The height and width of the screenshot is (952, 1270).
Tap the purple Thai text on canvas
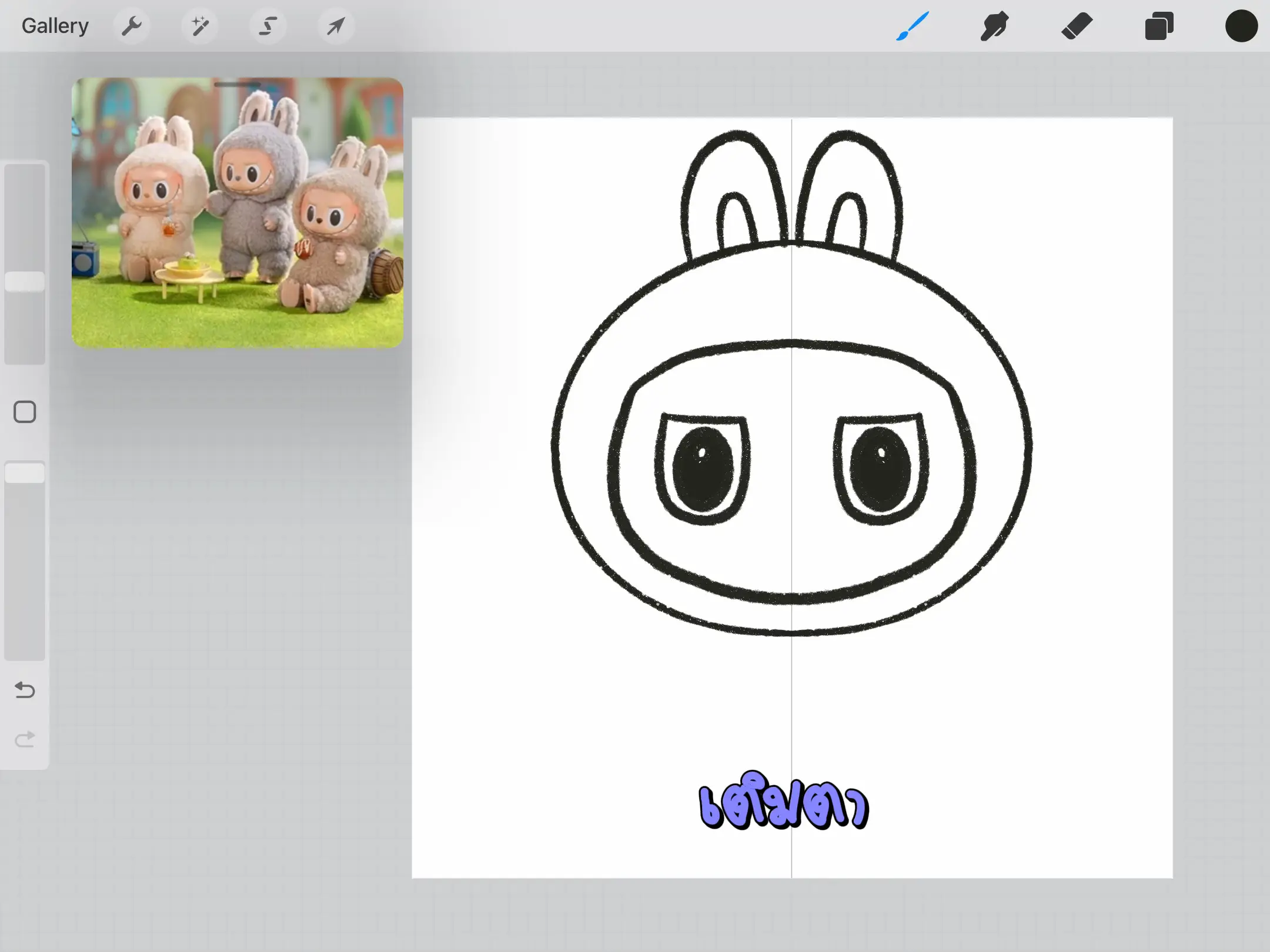click(783, 804)
